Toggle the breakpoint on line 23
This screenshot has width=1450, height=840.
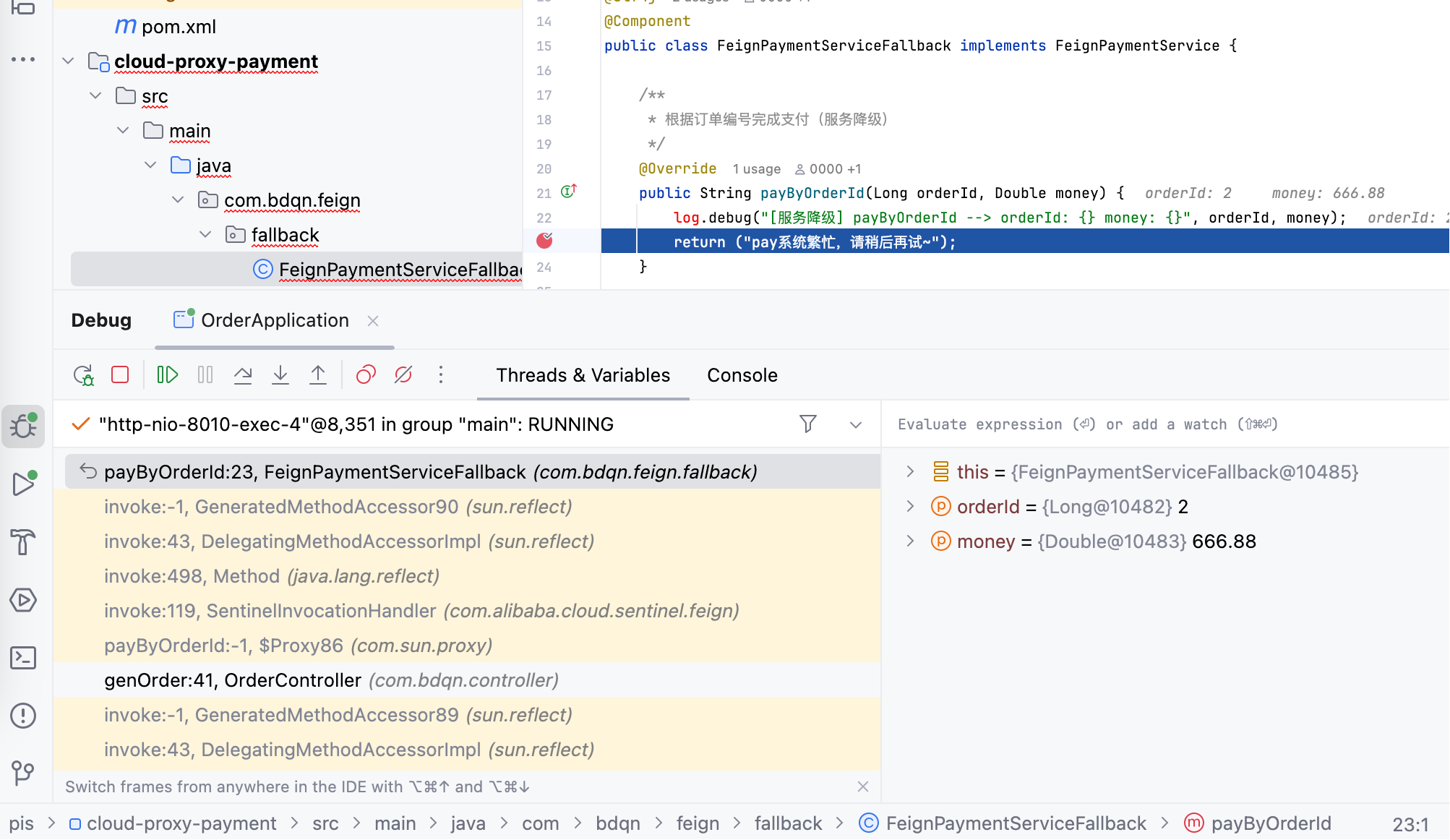[x=544, y=241]
